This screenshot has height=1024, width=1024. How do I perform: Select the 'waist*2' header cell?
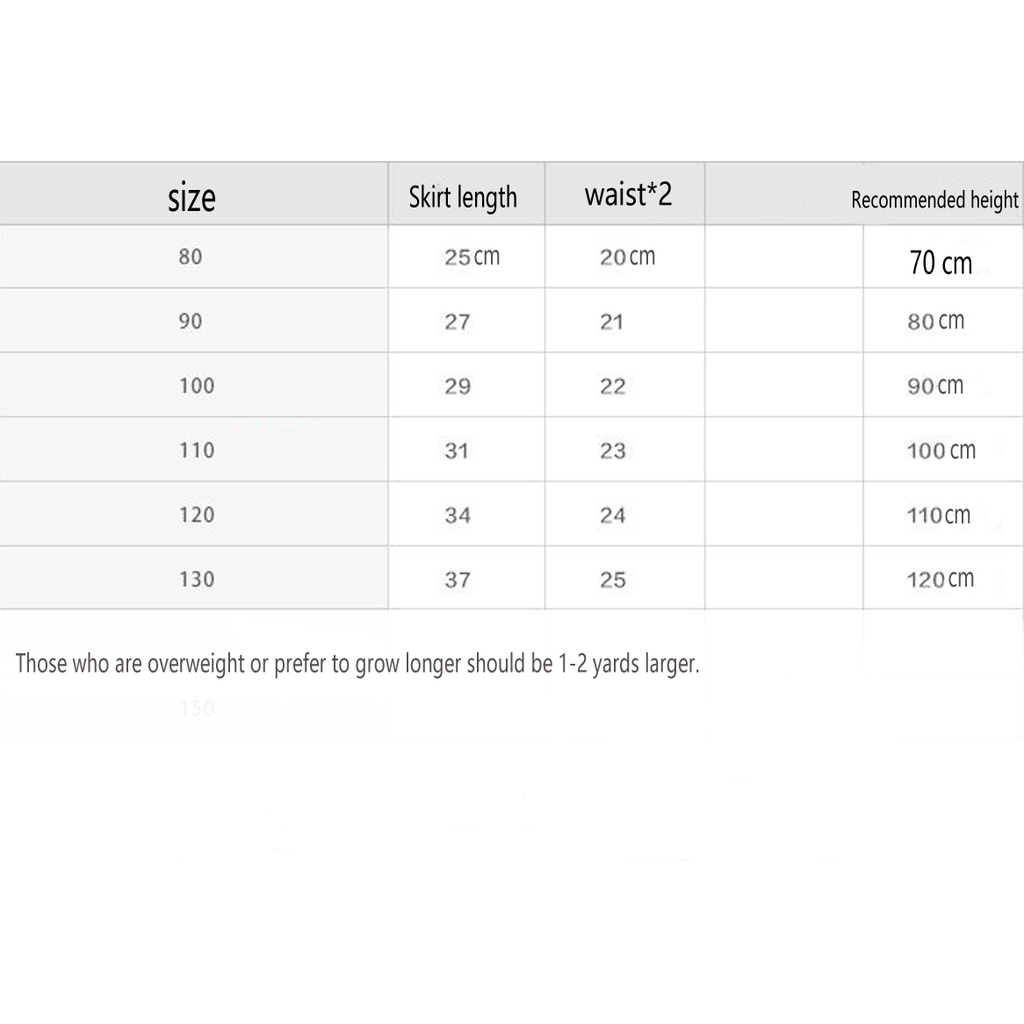pyautogui.click(x=628, y=194)
